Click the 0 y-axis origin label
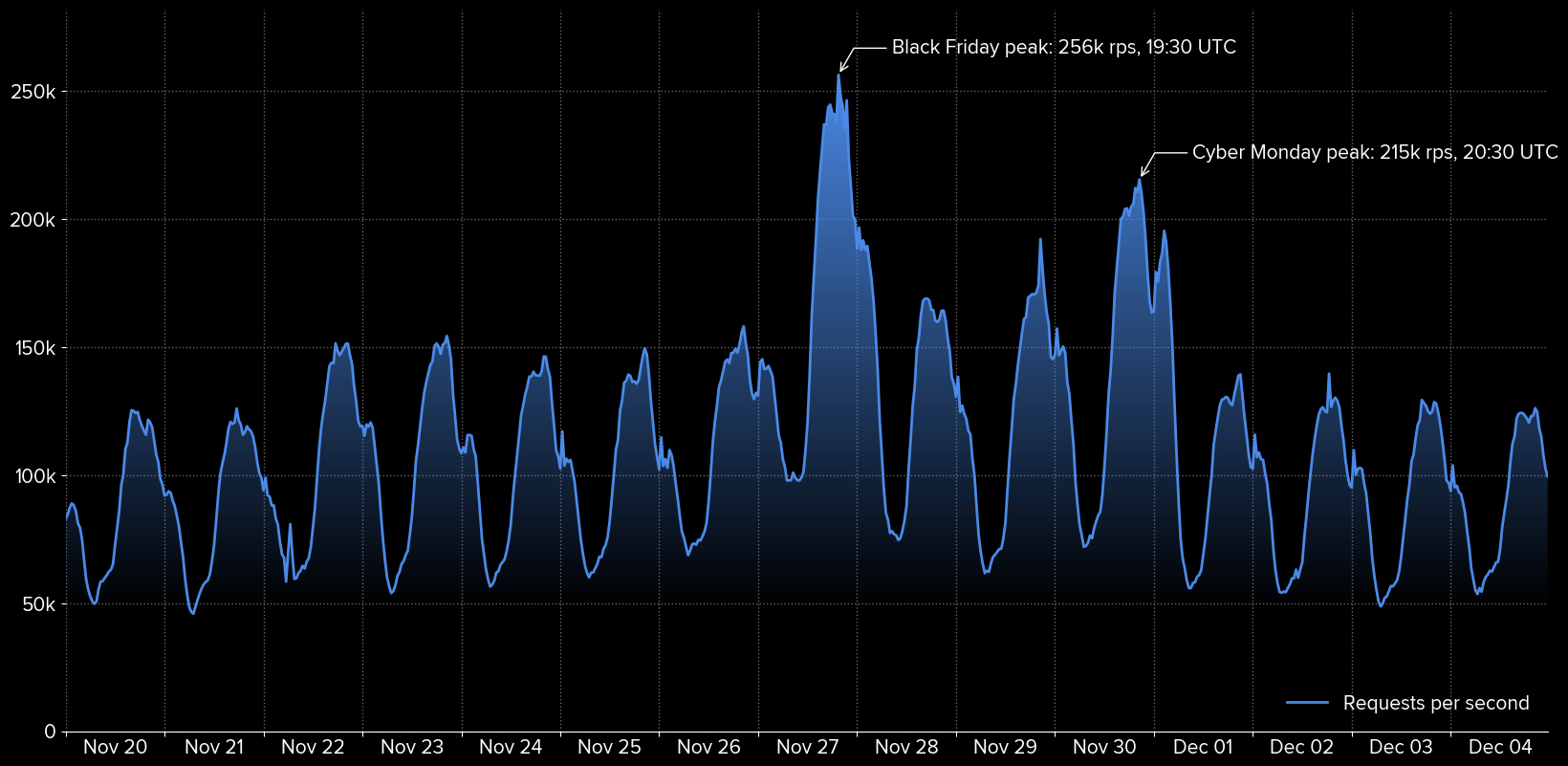Screen dimensions: 1568x766 point(50,733)
